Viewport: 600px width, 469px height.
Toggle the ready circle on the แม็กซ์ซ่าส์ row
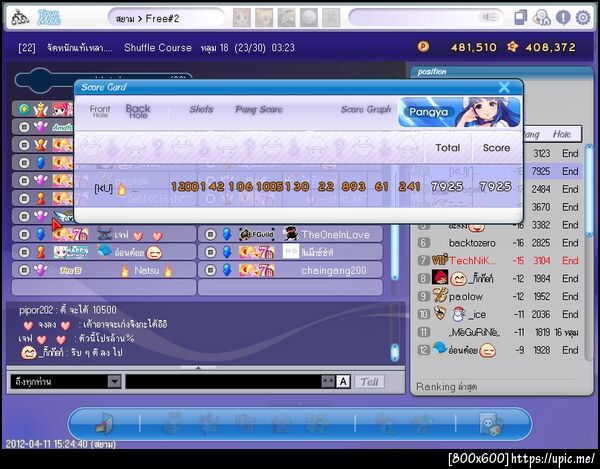[210, 252]
